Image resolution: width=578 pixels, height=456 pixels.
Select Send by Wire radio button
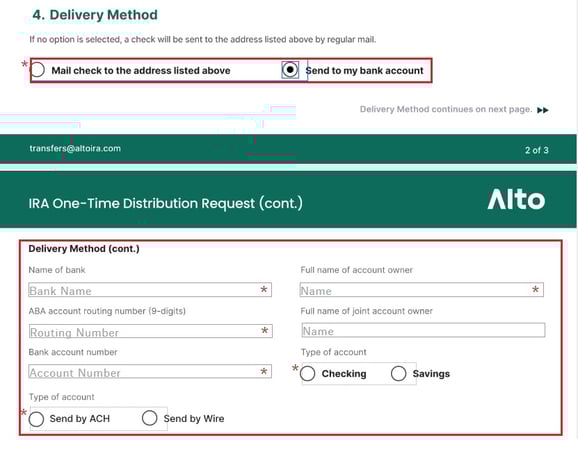(149, 418)
